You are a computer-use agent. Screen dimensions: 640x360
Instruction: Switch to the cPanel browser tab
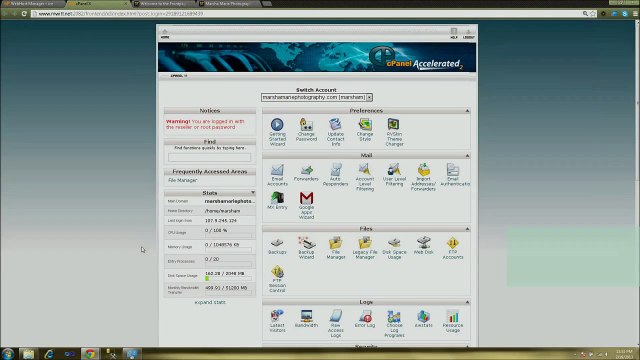click(x=98, y=3)
